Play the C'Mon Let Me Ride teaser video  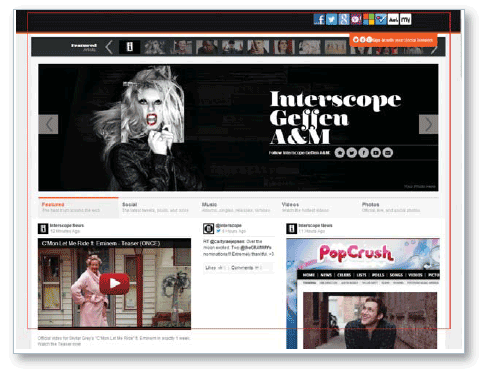[x=114, y=283]
